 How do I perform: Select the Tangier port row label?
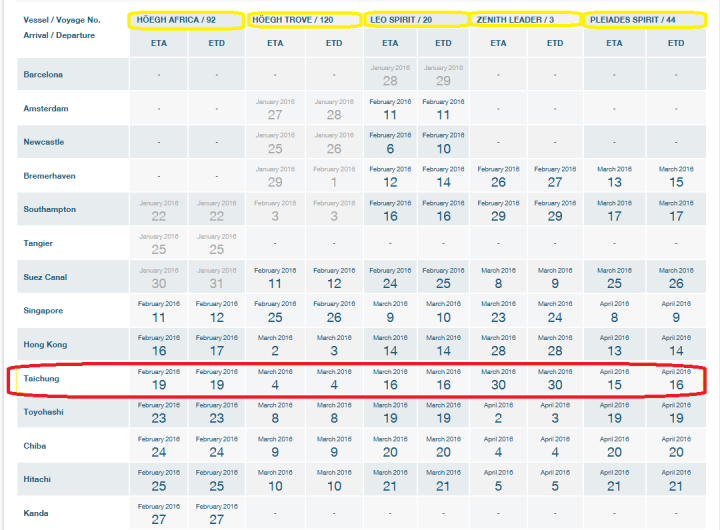pos(38,243)
